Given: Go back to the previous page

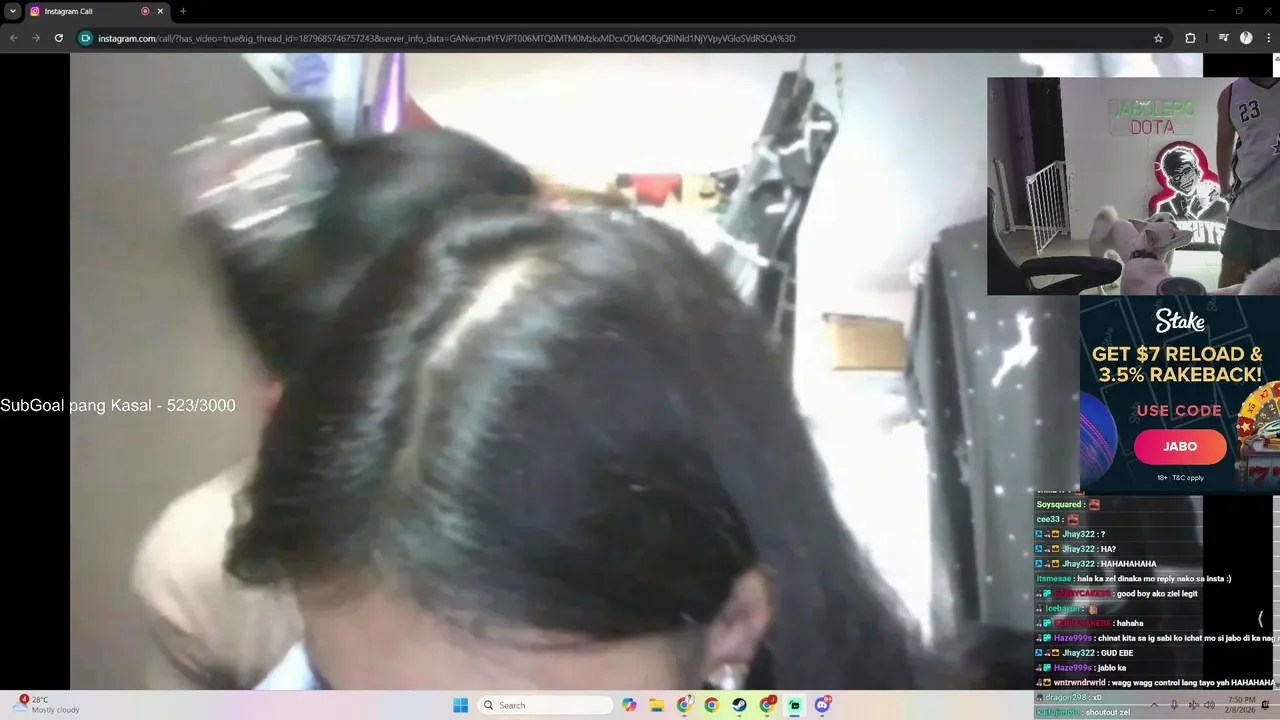Looking at the screenshot, I should [13, 38].
